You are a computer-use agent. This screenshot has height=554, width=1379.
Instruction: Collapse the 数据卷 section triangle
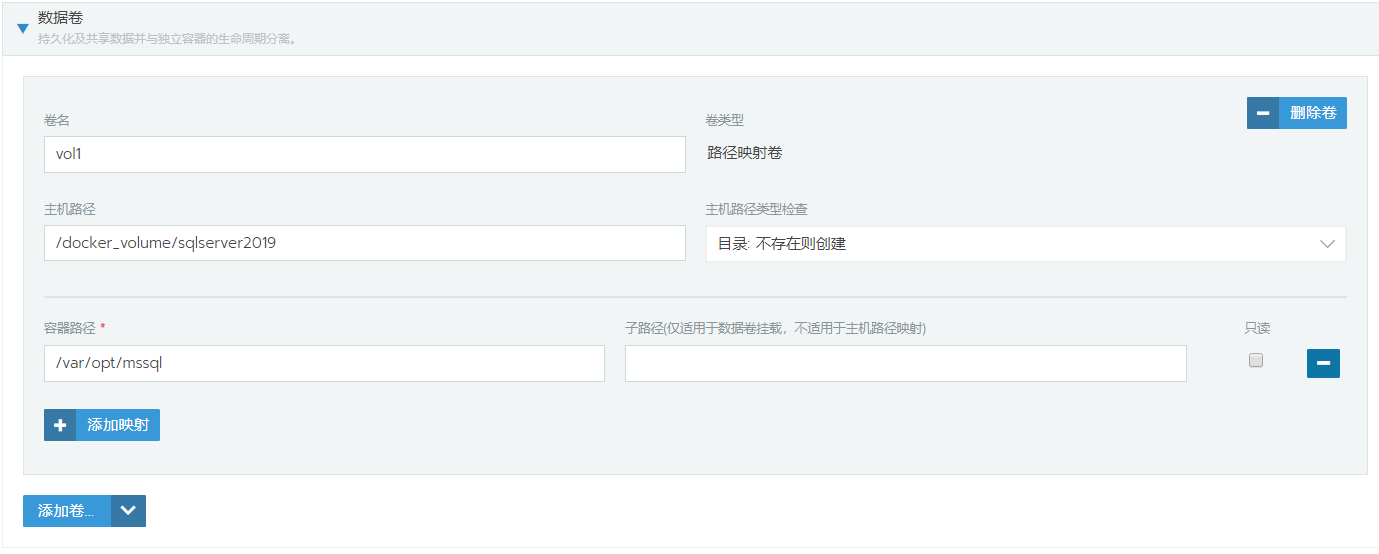pyautogui.click(x=23, y=28)
